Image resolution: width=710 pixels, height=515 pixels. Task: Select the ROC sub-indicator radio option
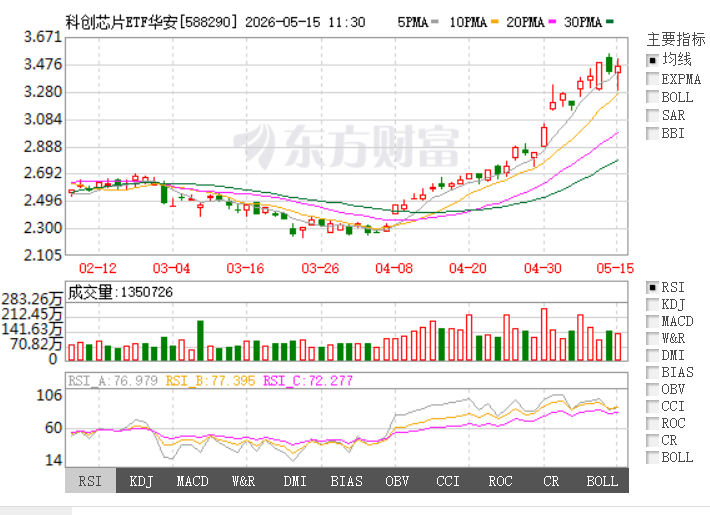click(652, 423)
